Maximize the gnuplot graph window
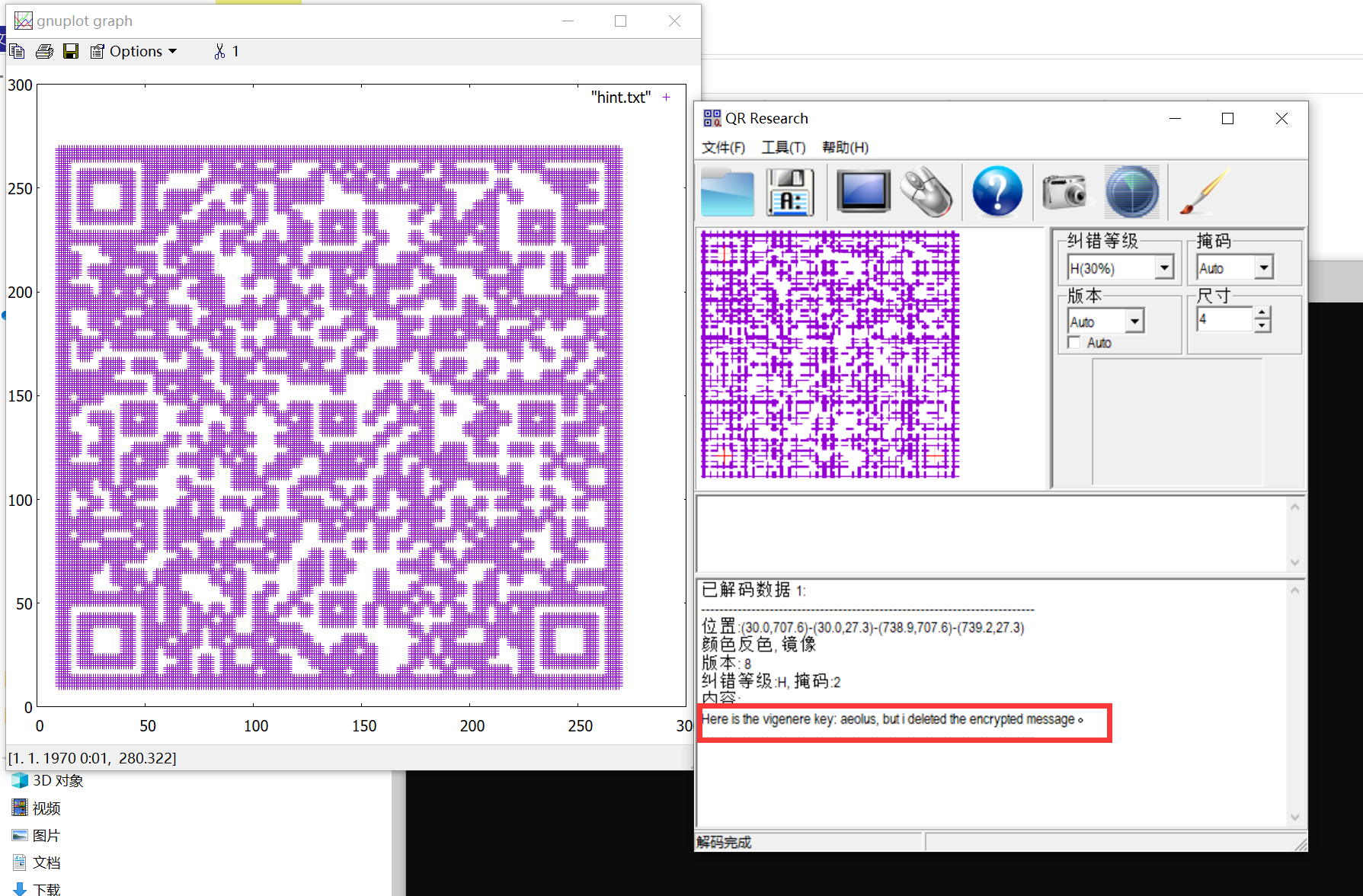1363x896 pixels. (x=620, y=21)
